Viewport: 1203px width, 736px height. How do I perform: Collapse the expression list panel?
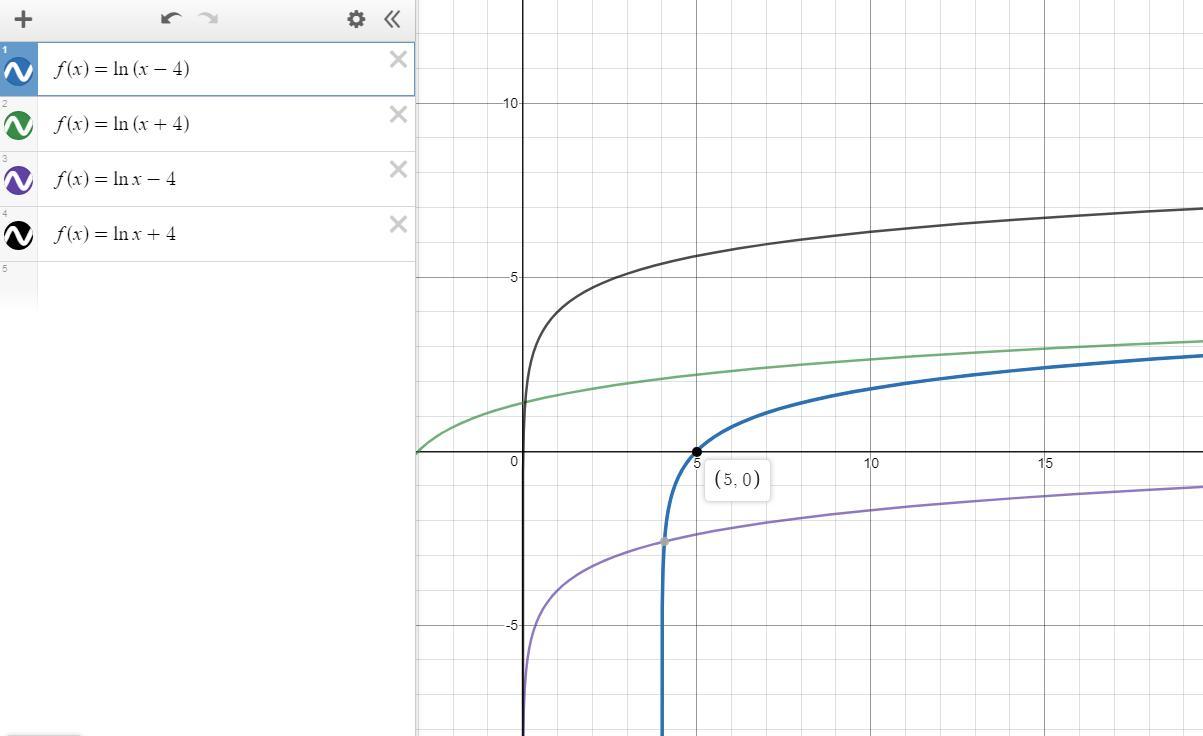[x=392, y=18]
